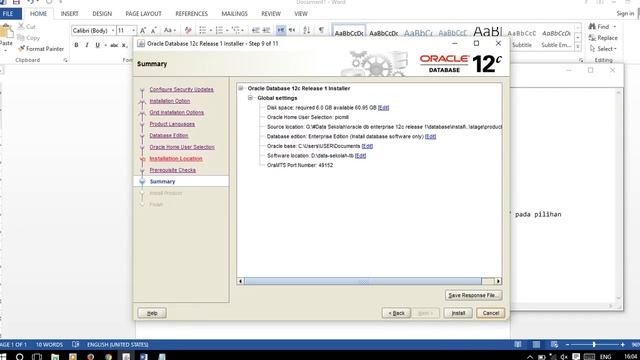
Task: Click the Sort icon in paragraph group
Action: click(x=307, y=30)
